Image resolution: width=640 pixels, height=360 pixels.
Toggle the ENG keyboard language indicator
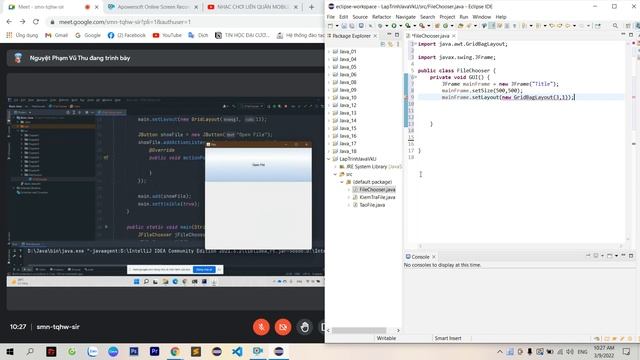pyautogui.click(x=582, y=351)
